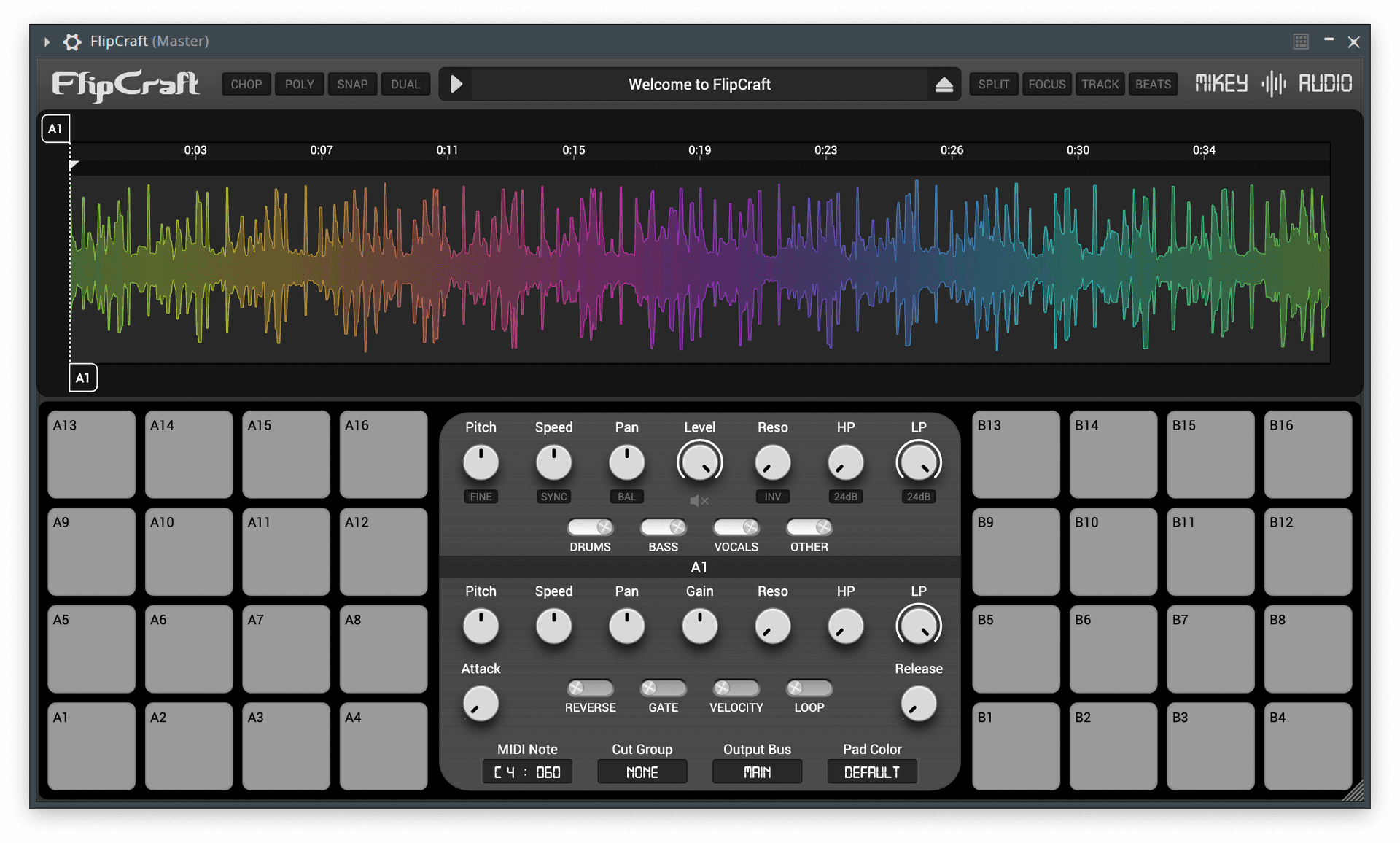The height and width of the screenshot is (843, 1400).
Task: Click the detached window grid icon in the title bar
Action: pyautogui.click(x=1301, y=42)
